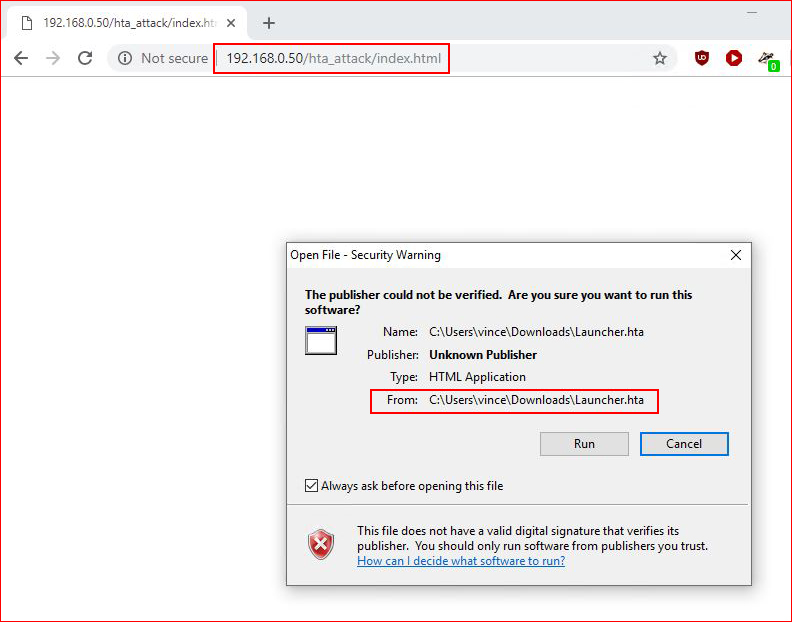Close the Open File Security Warning dialog
Viewport: 792px width, 622px height.
pyautogui.click(x=736, y=255)
